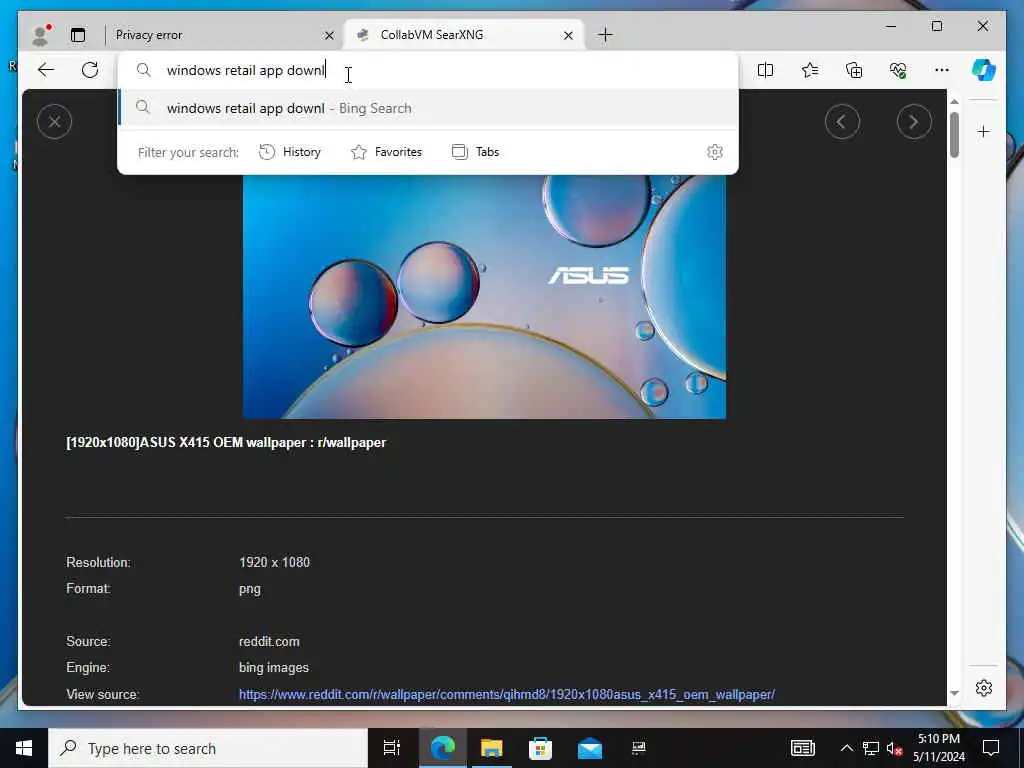The height and width of the screenshot is (768, 1024).
Task: Open the Mail app from taskbar
Action: (590, 748)
